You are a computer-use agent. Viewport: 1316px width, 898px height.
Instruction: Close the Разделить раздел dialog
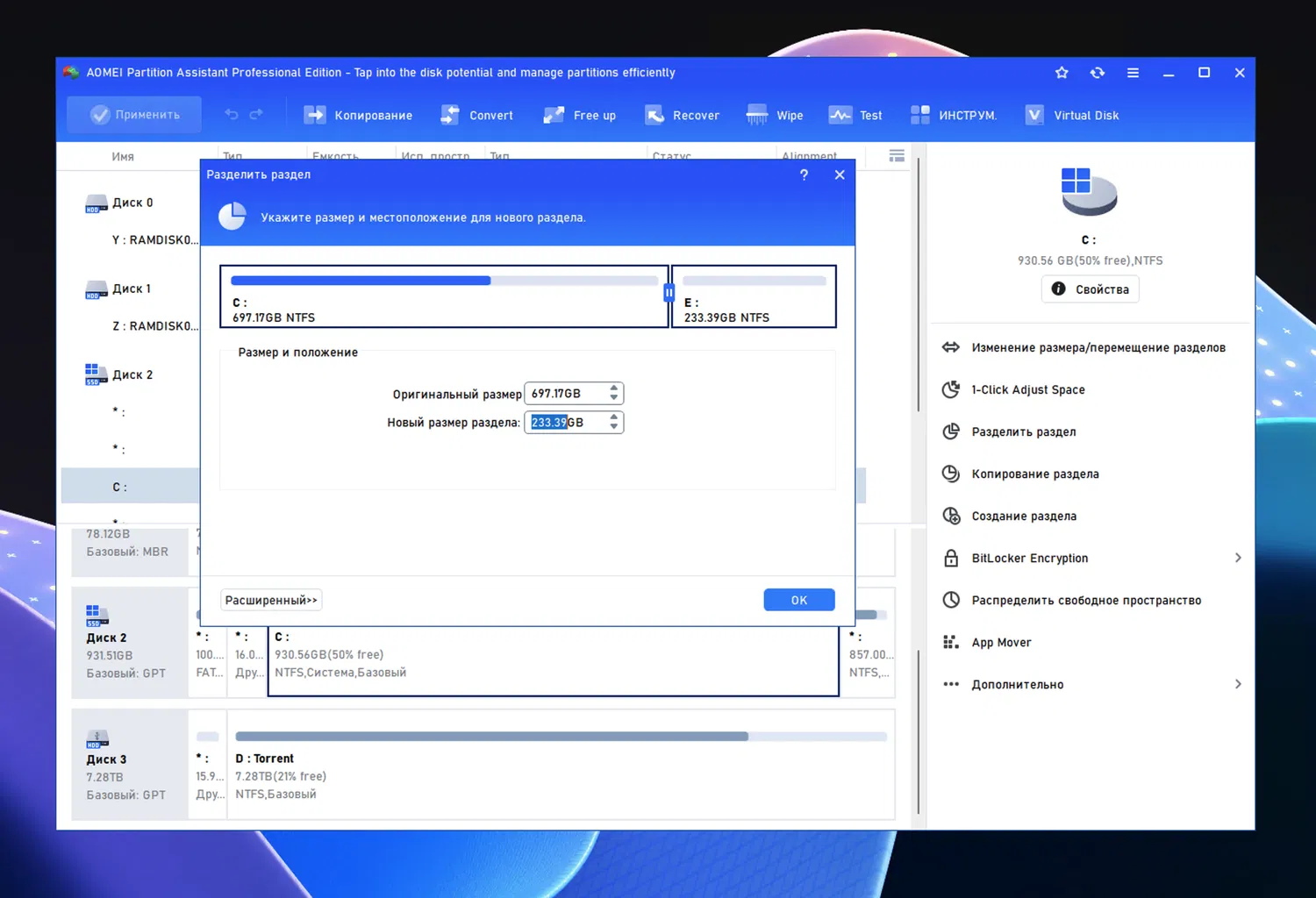point(840,175)
